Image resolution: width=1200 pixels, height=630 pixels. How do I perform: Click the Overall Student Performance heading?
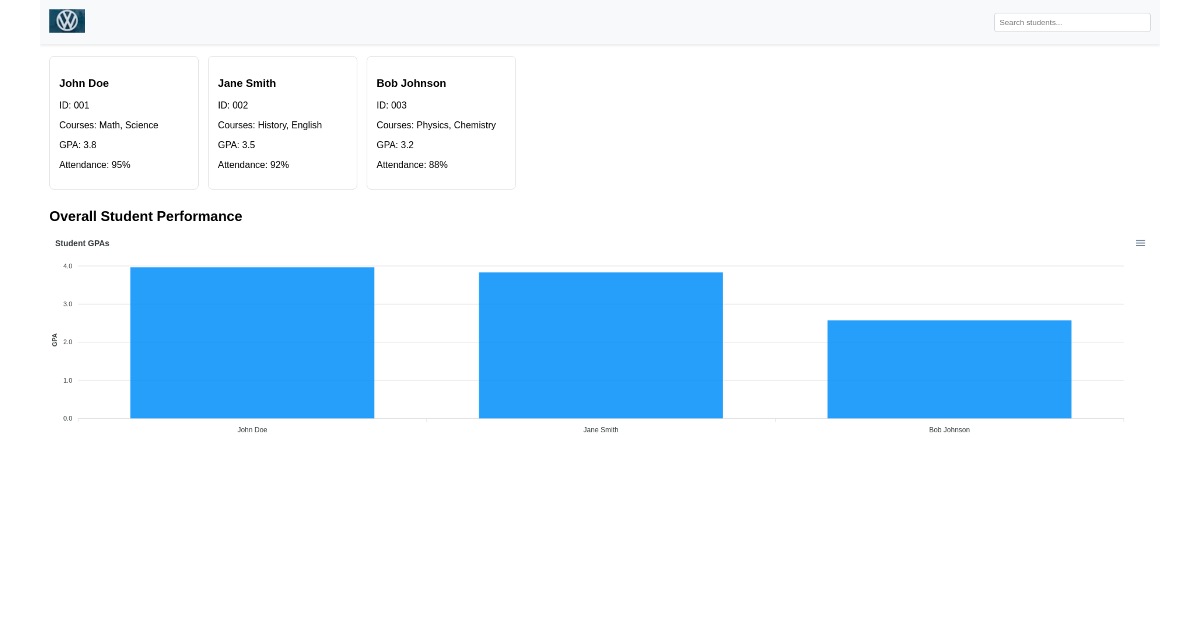click(146, 216)
